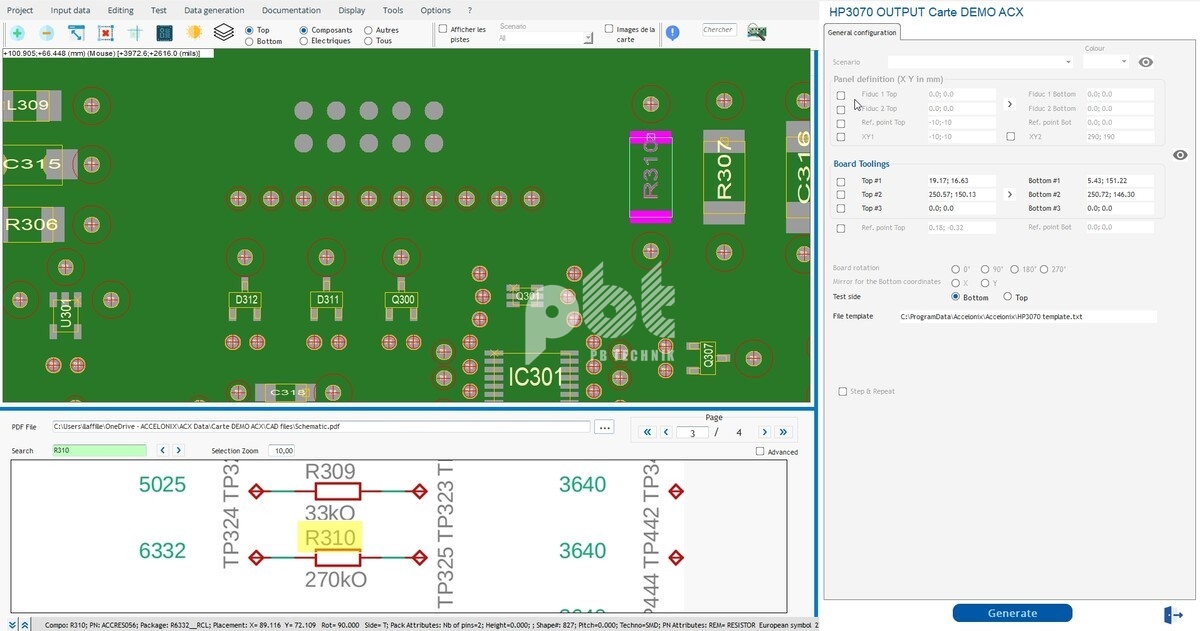Open the question mark help menu
Image resolution: width=1200 pixels, height=631 pixels.
(x=469, y=10)
